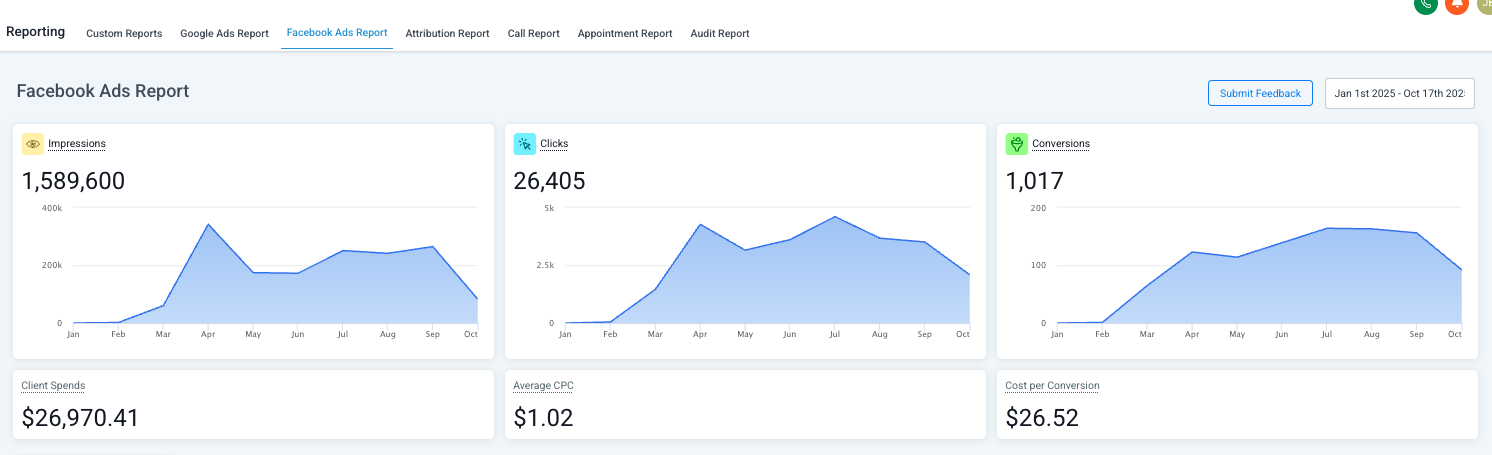Switch to the Custom Reports tab

(x=124, y=33)
